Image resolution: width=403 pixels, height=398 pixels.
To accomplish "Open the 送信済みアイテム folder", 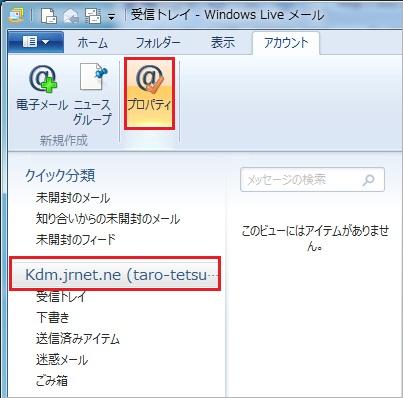I will coord(78,339).
